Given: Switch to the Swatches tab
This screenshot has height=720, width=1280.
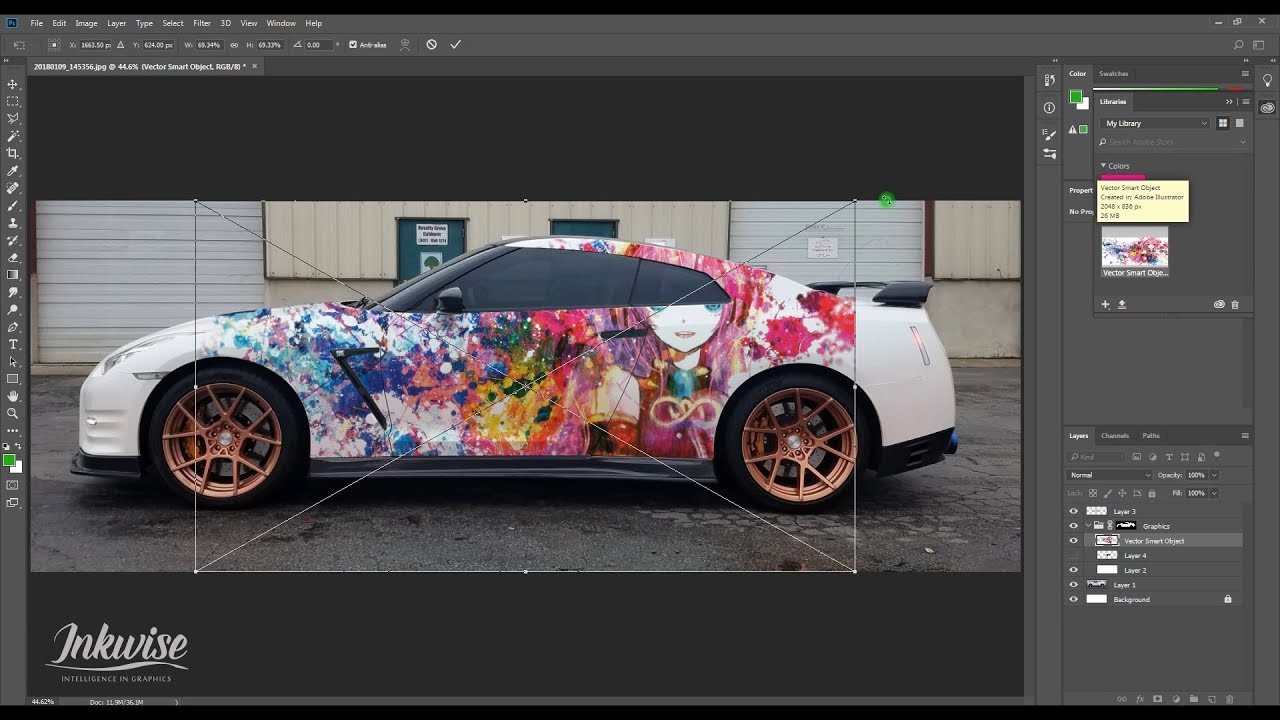Looking at the screenshot, I should (x=1114, y=74).
